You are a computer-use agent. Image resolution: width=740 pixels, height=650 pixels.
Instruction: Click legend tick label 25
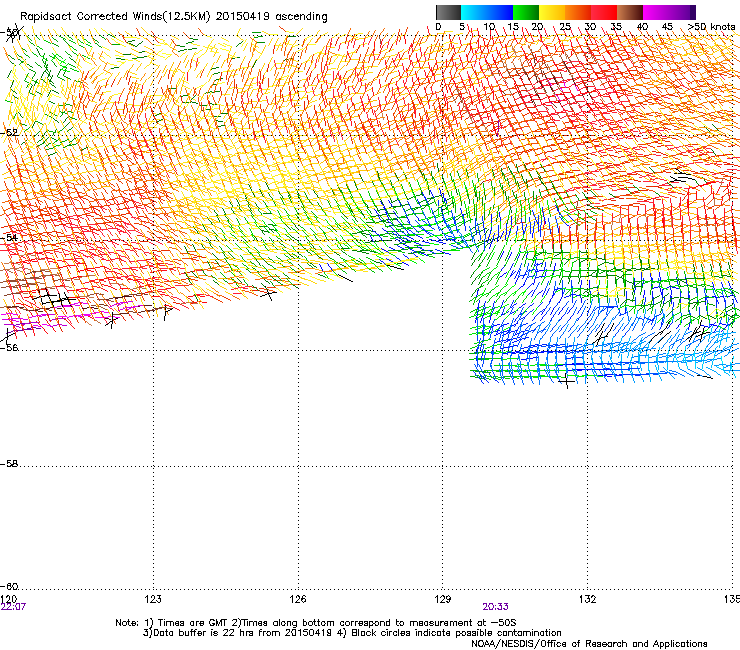565,27
